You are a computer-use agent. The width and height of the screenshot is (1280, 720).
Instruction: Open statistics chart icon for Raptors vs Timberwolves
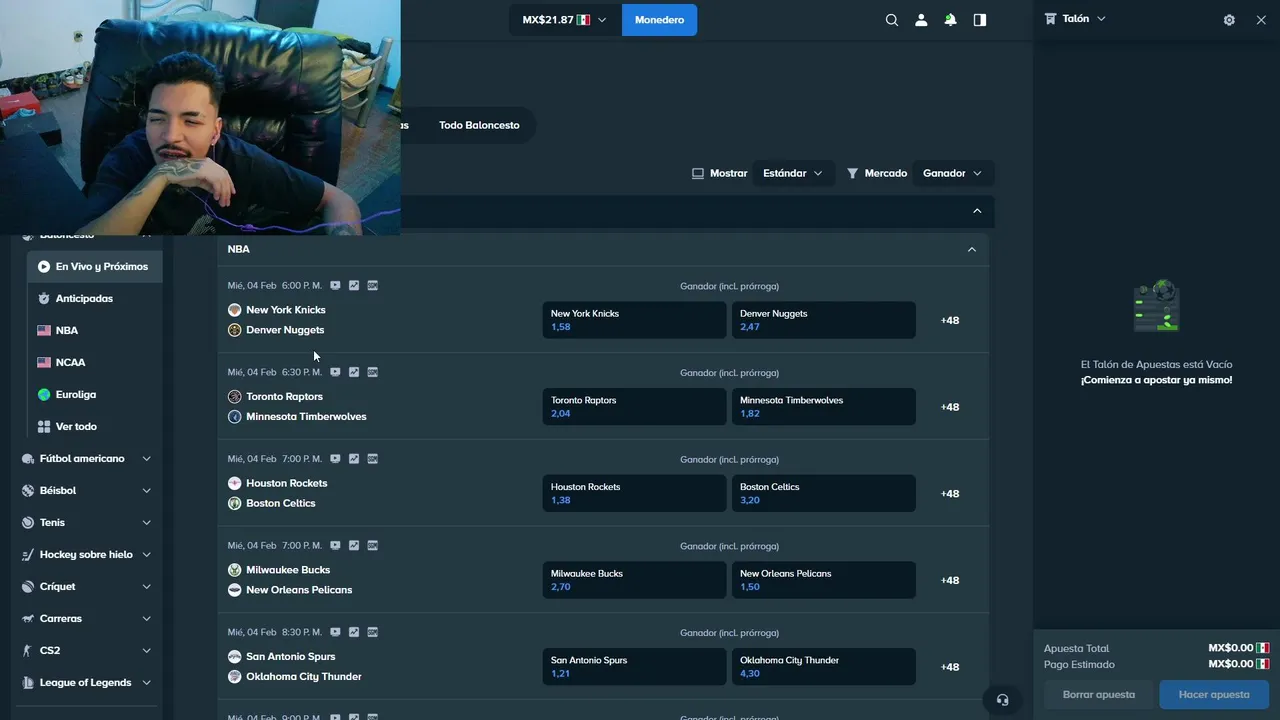pyautogui.click(x=354, y=372)
